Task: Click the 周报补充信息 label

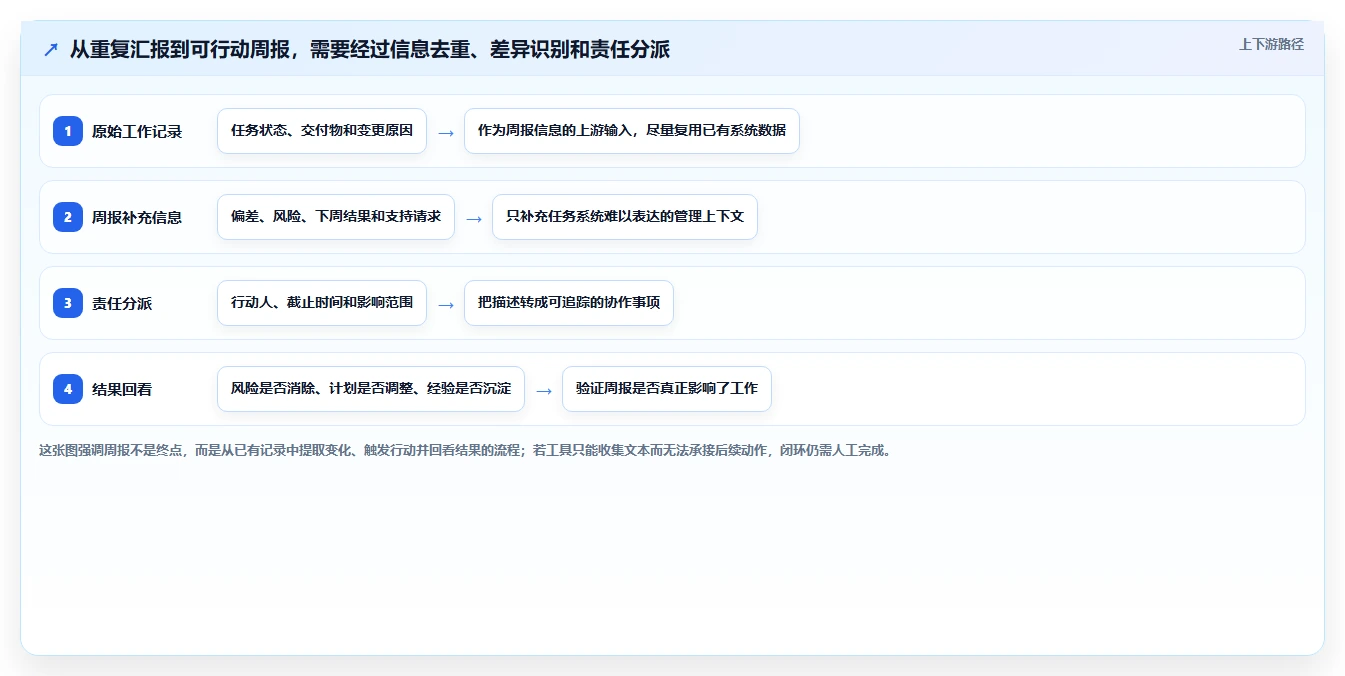Action: click(137, 217)
